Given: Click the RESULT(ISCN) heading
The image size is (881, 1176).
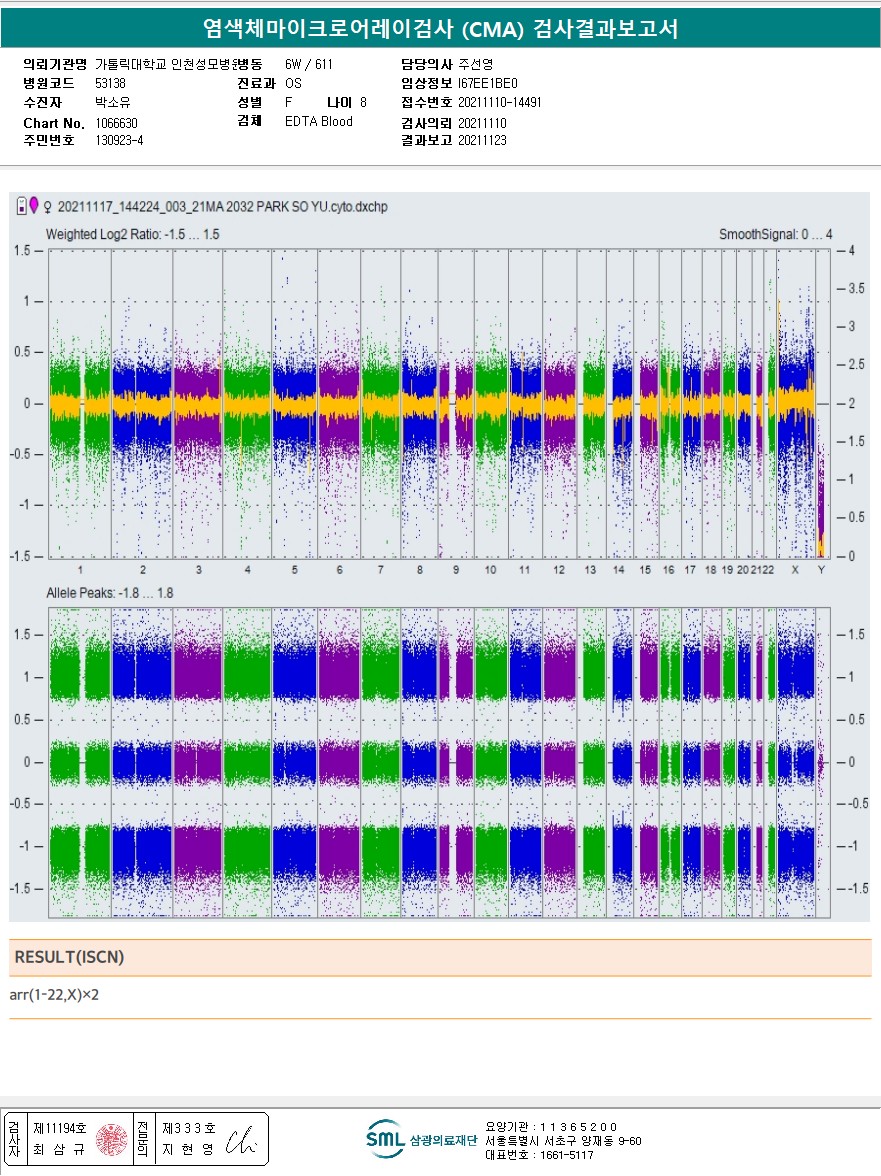Looking at the screenshot, I should point(69,957).
